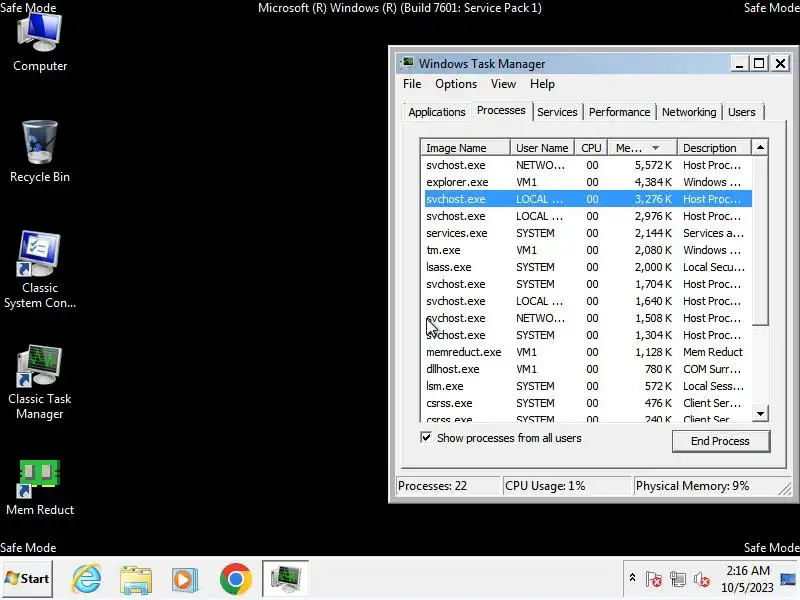The width and height of the screenshot is (800, 600).
Task: Select svchost.exe row using 1,304 K
Action: click(x=588, y=335)
